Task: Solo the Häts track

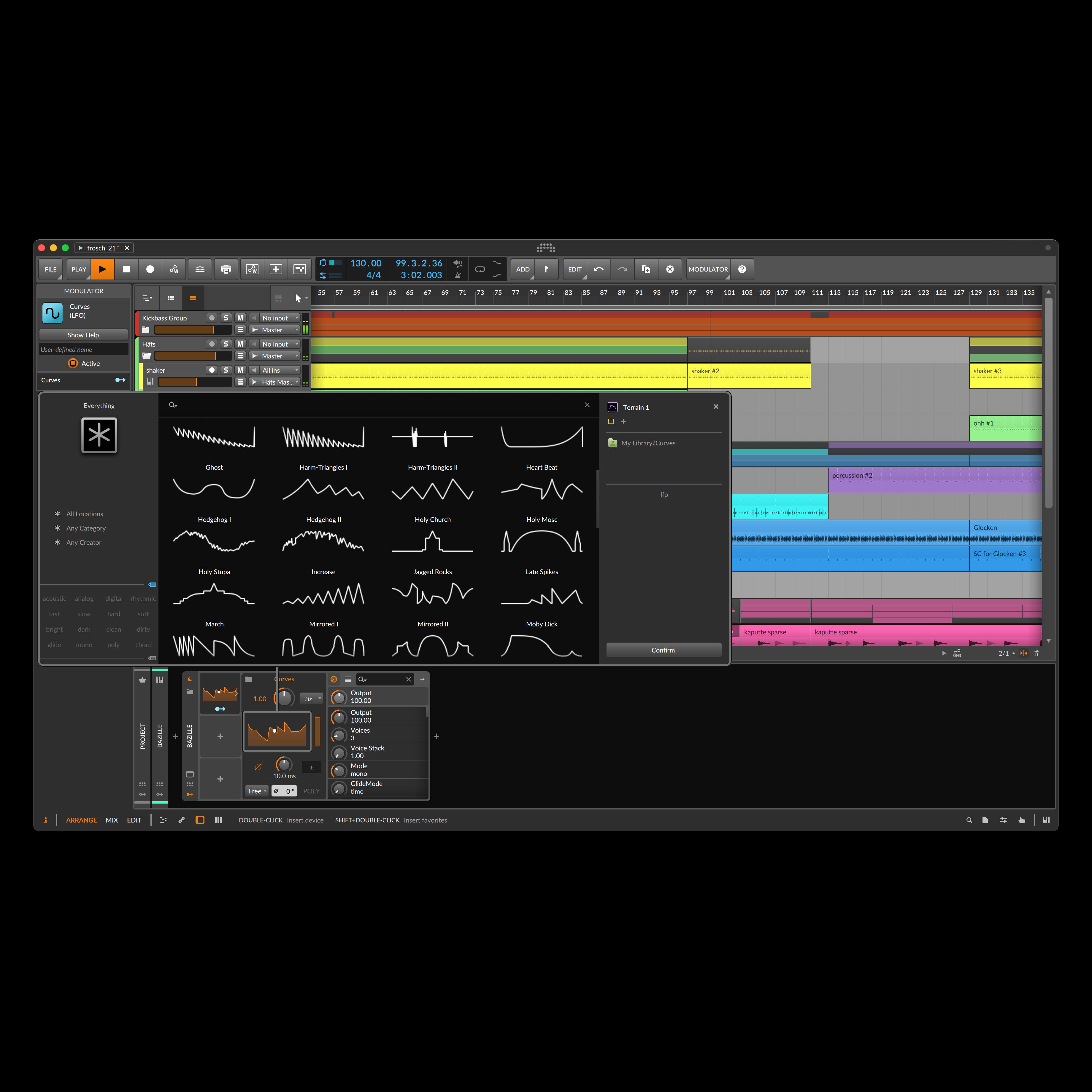Action: pyautogui.click(x=226, y=344)
